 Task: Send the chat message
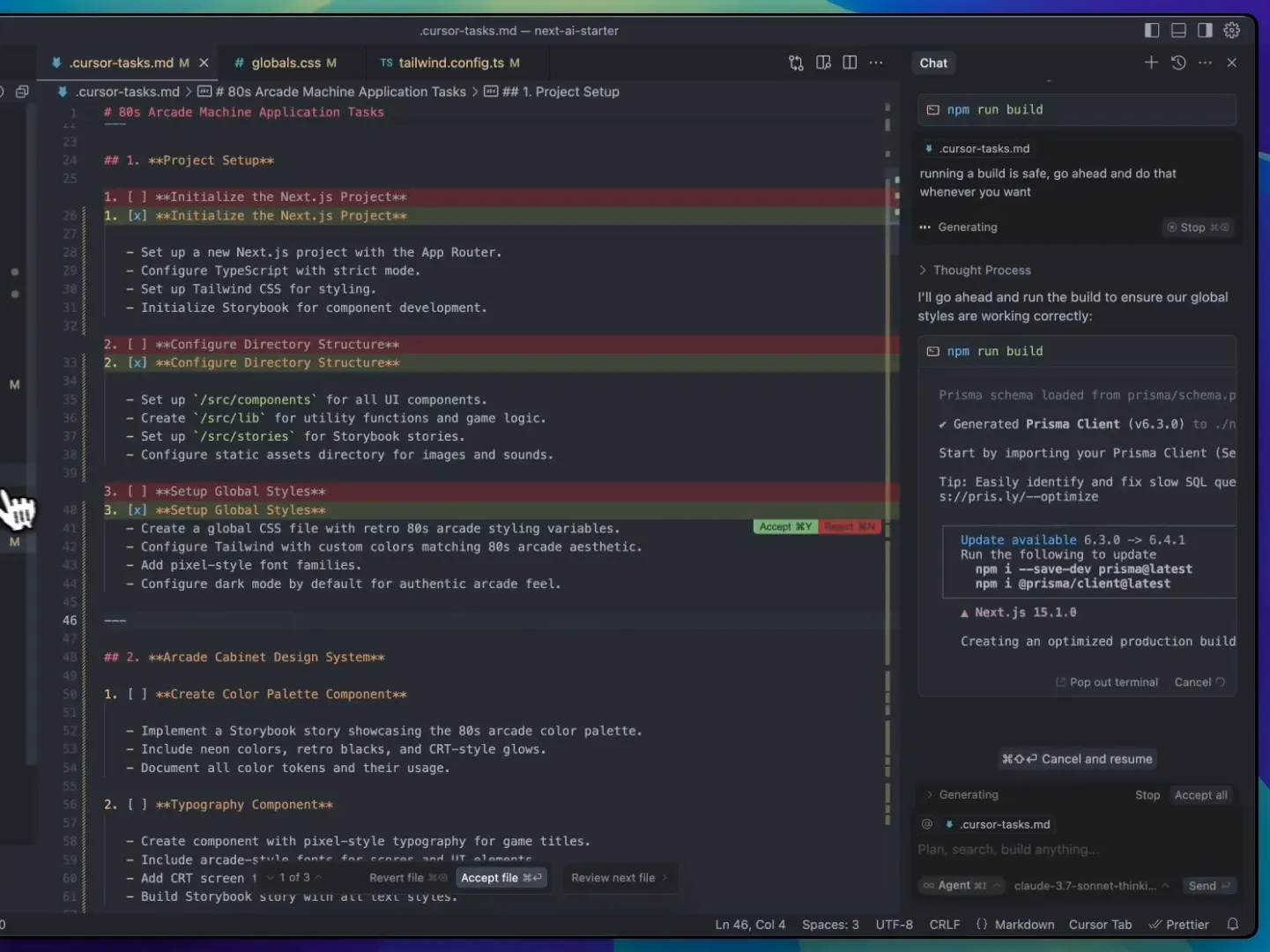[x=1209, y=886]
